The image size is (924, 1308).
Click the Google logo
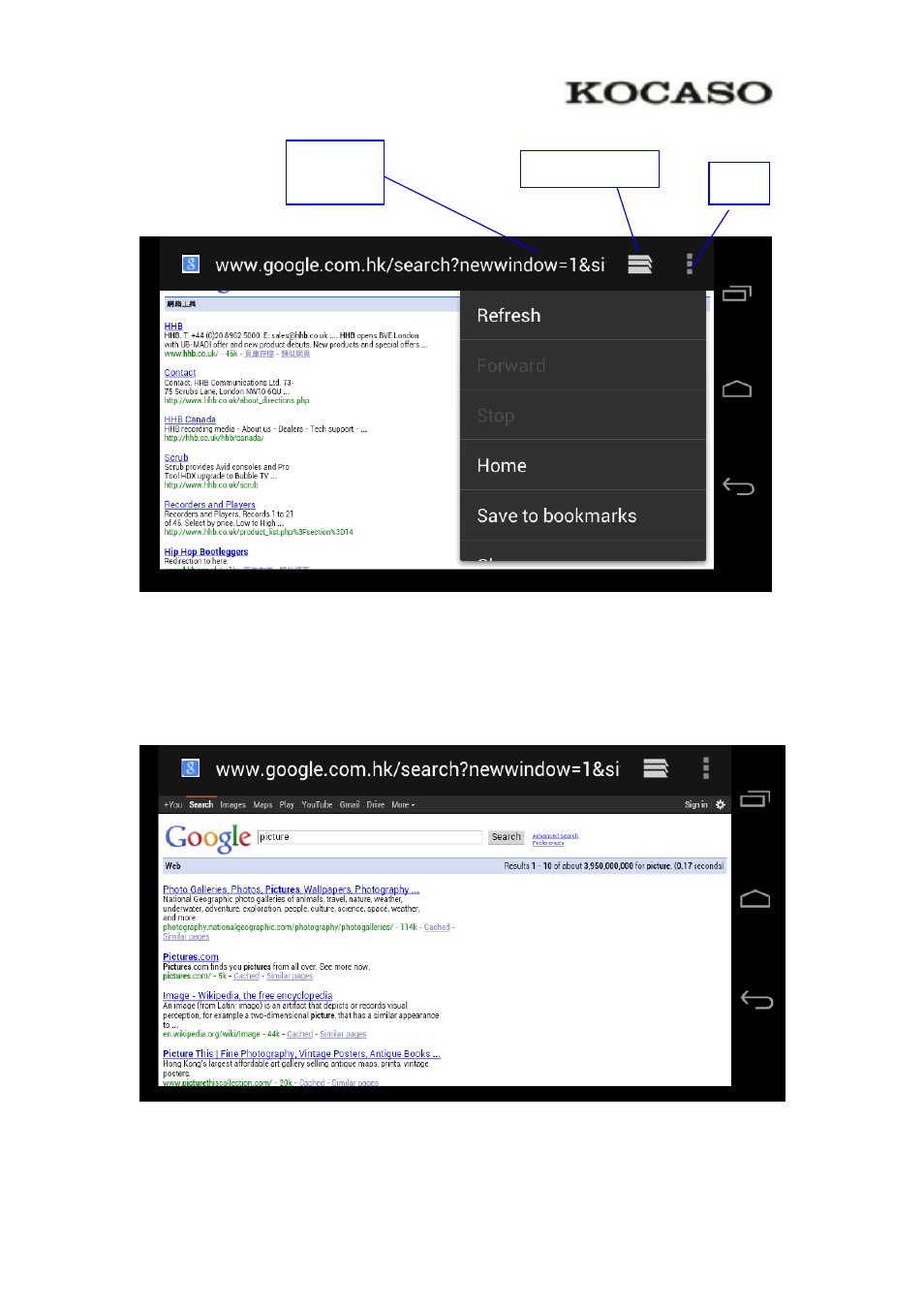(x=208, y=838)
